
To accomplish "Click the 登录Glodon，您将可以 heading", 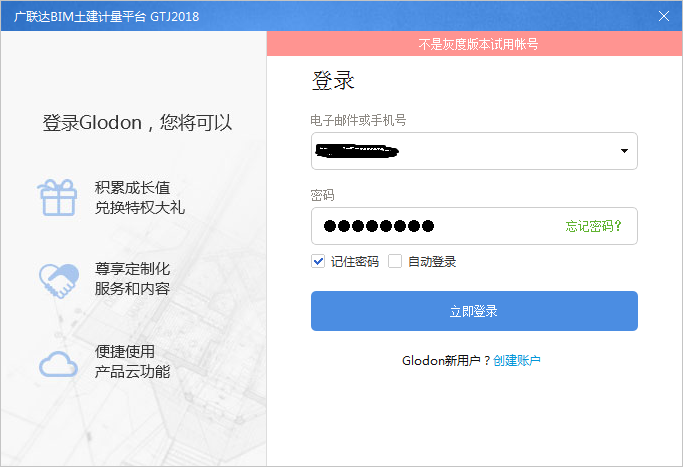I will [137, 122].
